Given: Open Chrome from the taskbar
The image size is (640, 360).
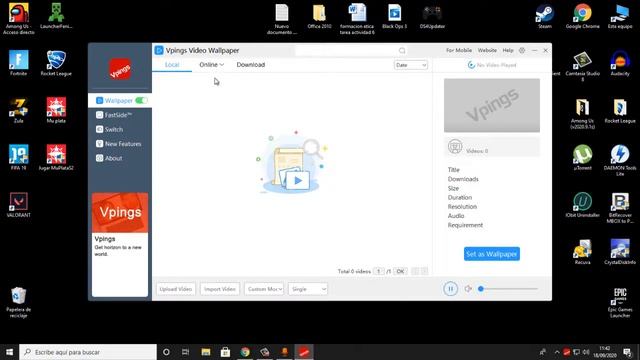Looking at the screenshot, I should 245,352.
